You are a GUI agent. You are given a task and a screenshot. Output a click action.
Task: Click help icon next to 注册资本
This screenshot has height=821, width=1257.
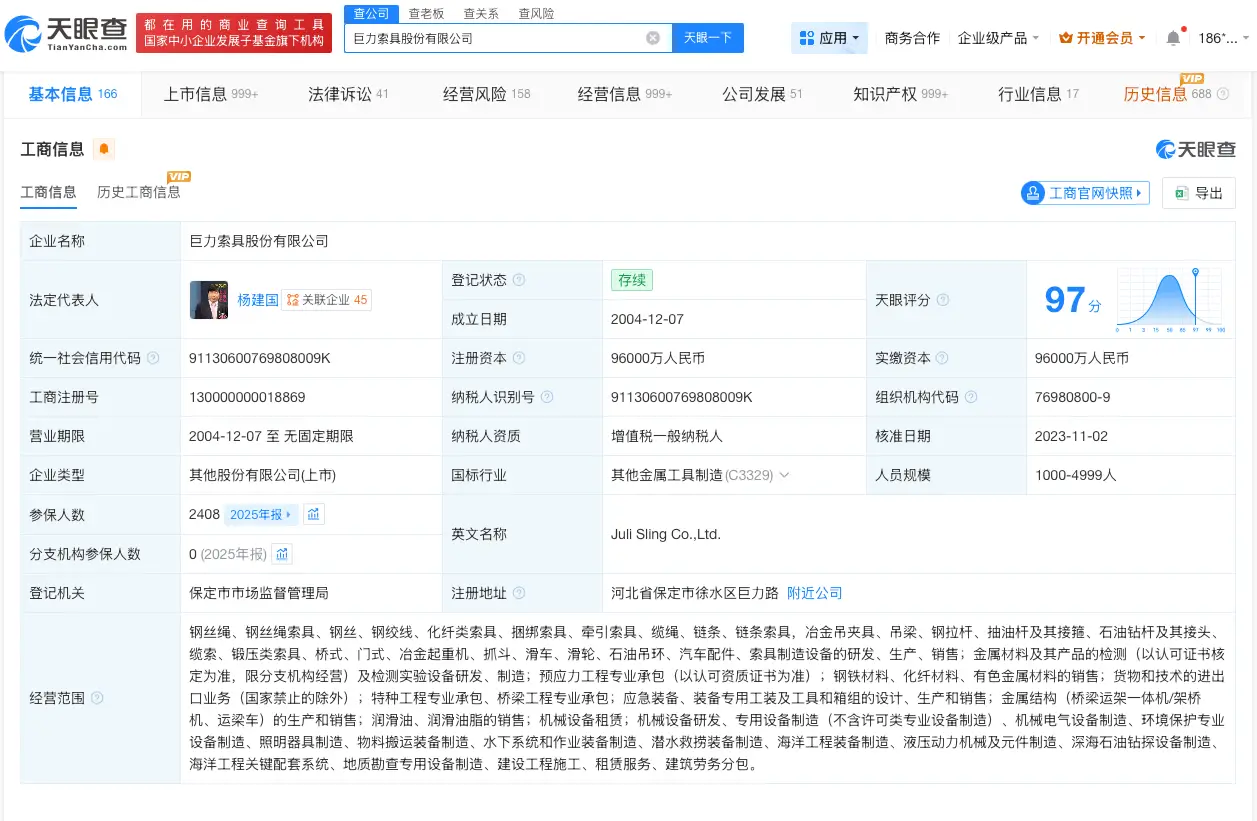(x=519, y=358)
